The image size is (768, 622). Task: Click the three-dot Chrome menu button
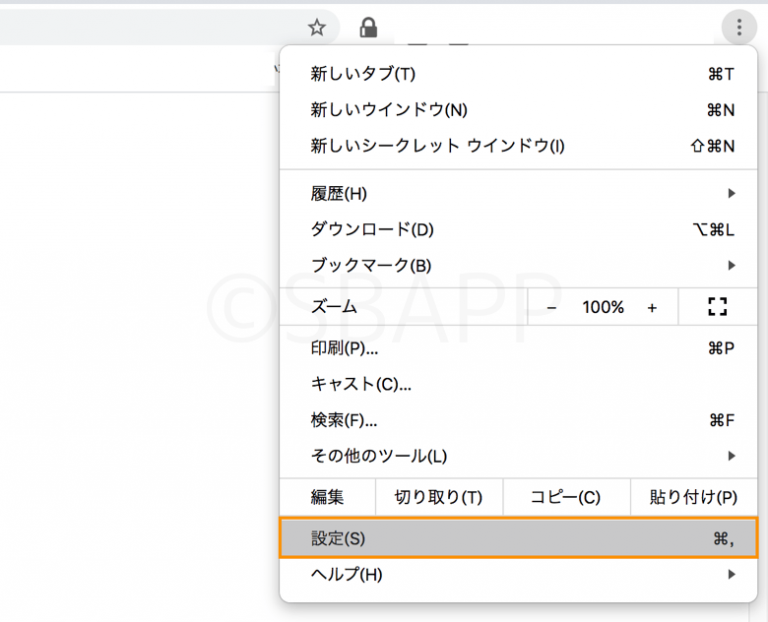pos(739,28)
